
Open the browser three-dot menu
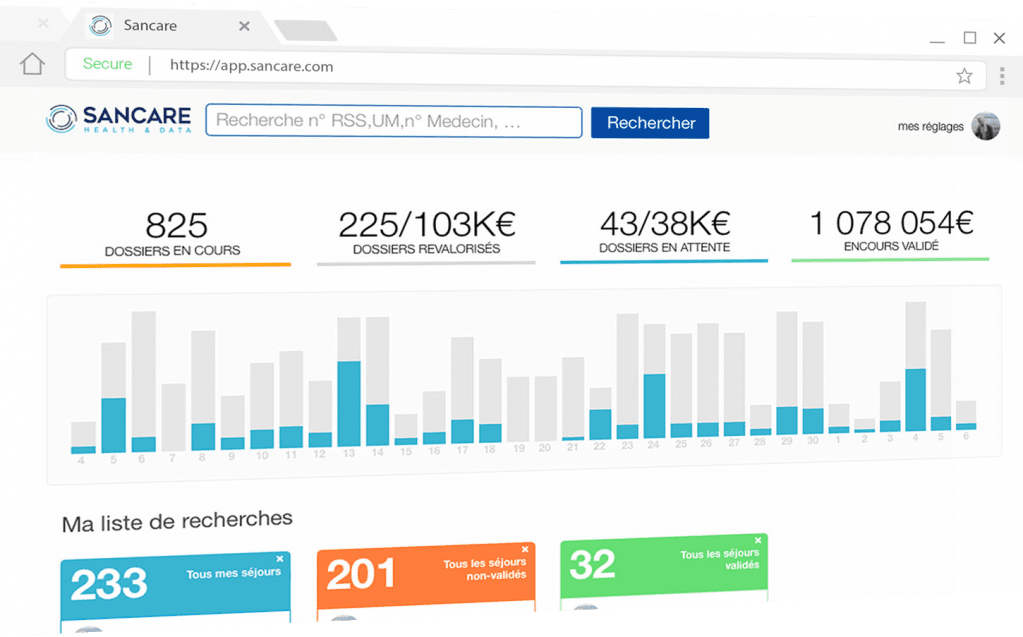click(1002, 76)
